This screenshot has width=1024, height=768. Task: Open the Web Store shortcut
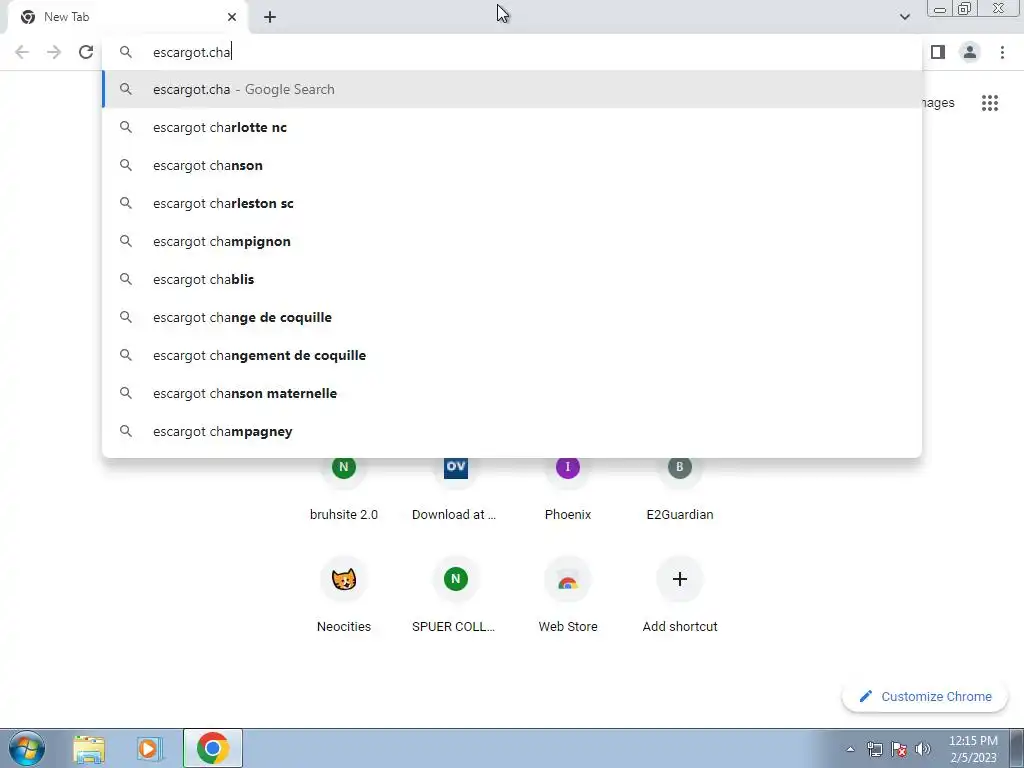point(568,596)
